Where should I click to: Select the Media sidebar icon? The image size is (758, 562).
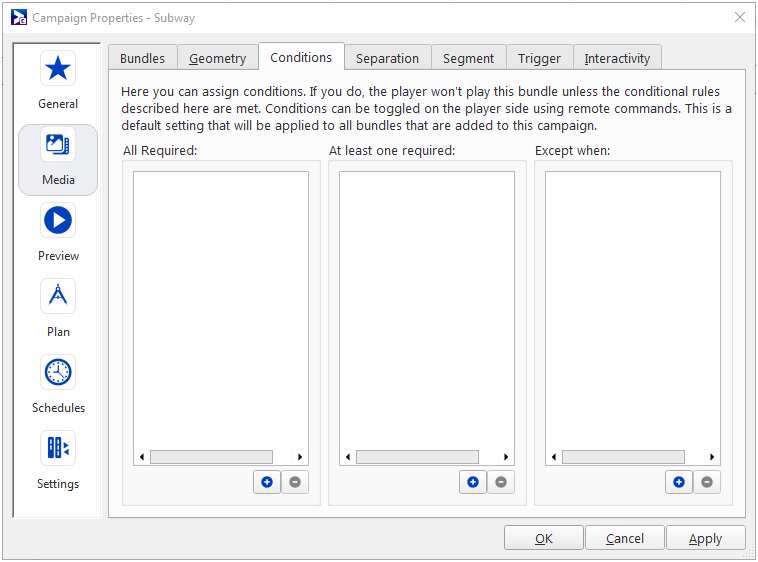58,146
